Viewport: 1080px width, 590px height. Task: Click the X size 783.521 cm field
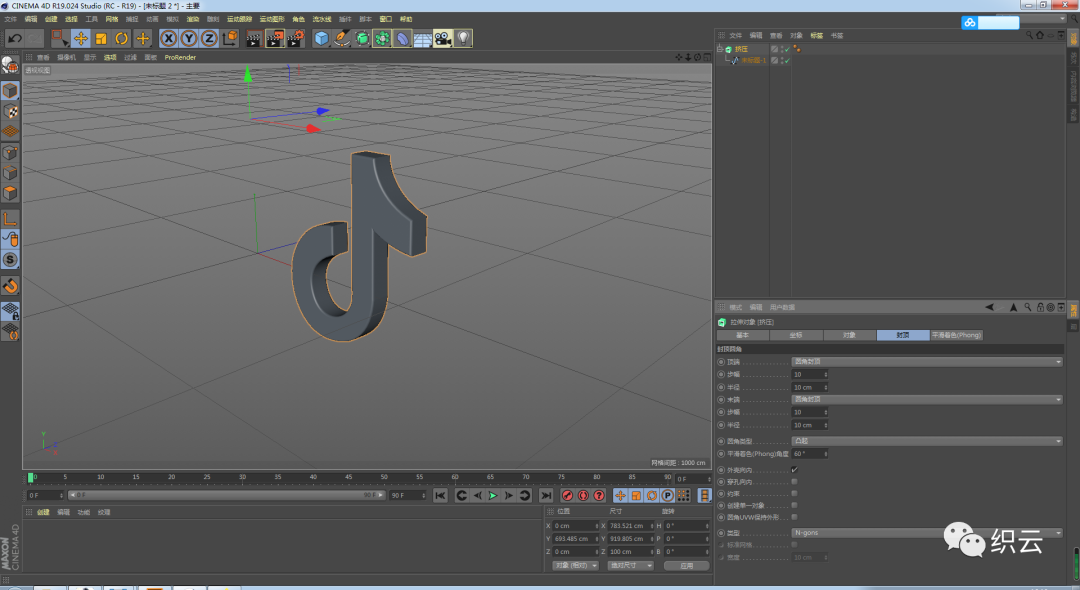pyautogui.click(x=631, y=526)
